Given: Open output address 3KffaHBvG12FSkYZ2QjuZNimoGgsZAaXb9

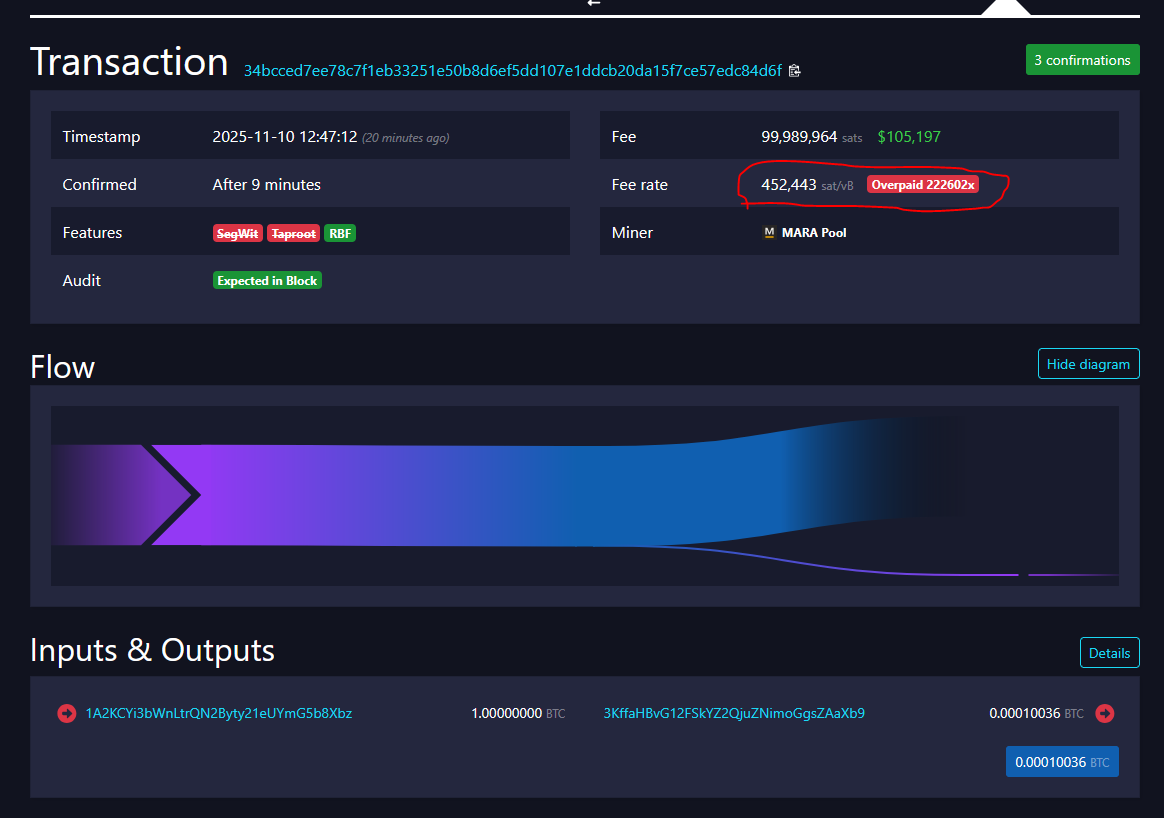Looking at the screenshot, I should click(x=734, y=713).
